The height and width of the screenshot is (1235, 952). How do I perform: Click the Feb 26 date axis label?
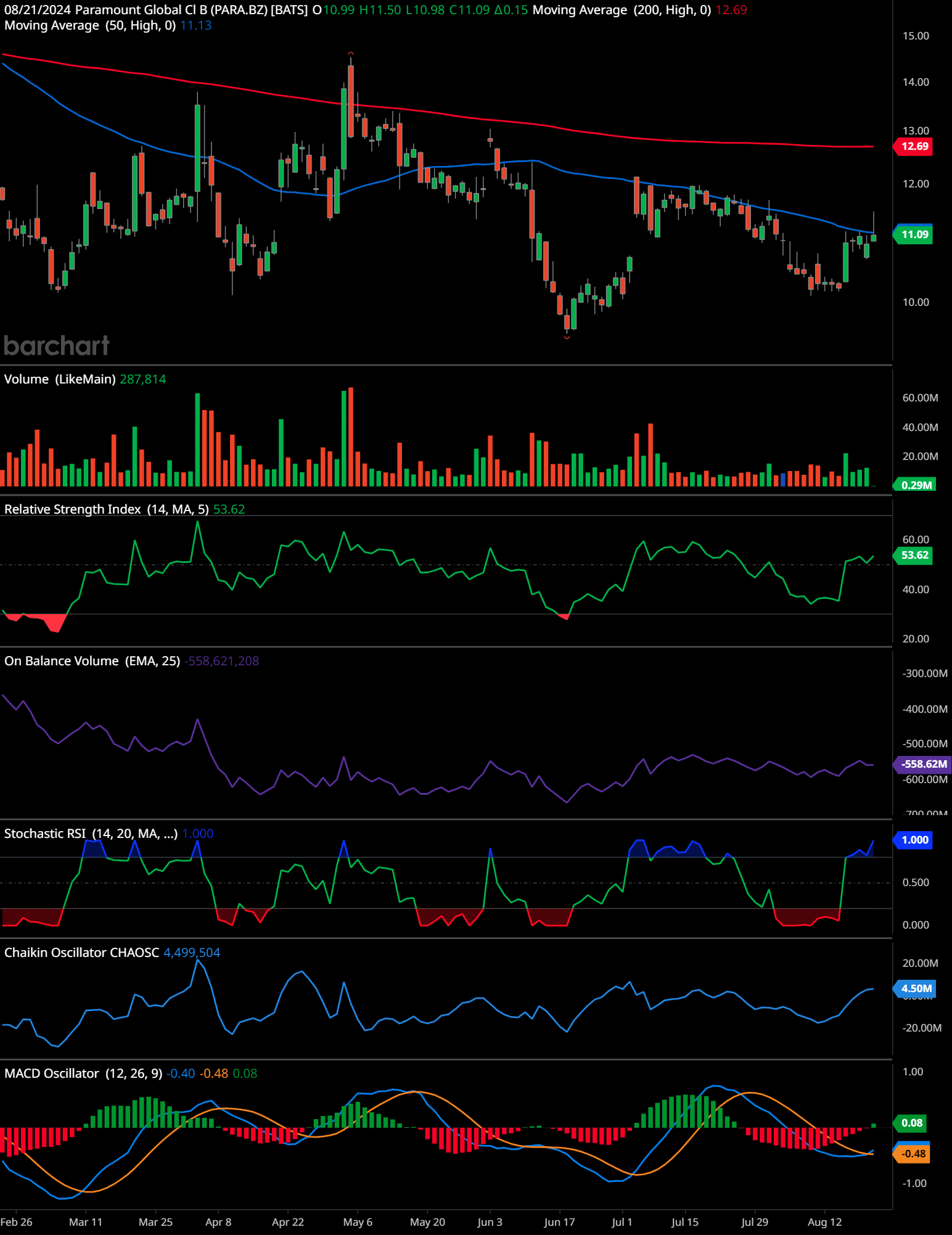(x=17, y=1222)
